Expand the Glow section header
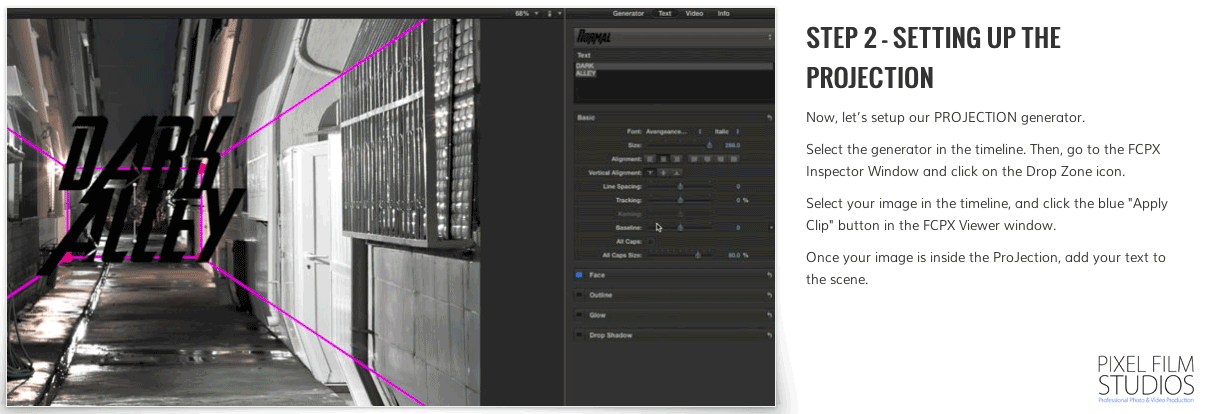The width and height of the screenshot is (1205, 414). point(675,315)
